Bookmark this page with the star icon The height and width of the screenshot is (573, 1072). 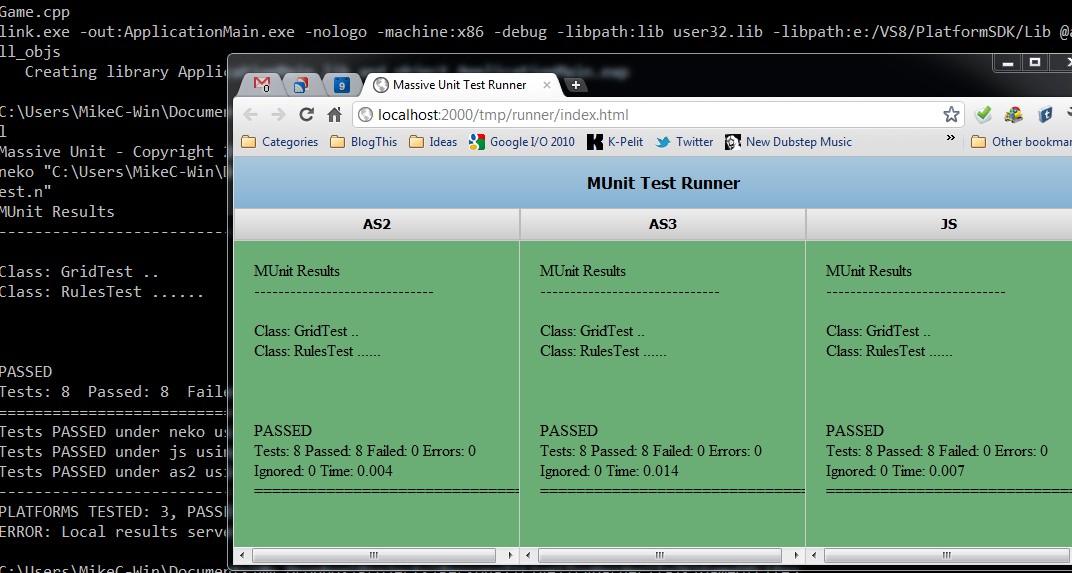[951, 114]
